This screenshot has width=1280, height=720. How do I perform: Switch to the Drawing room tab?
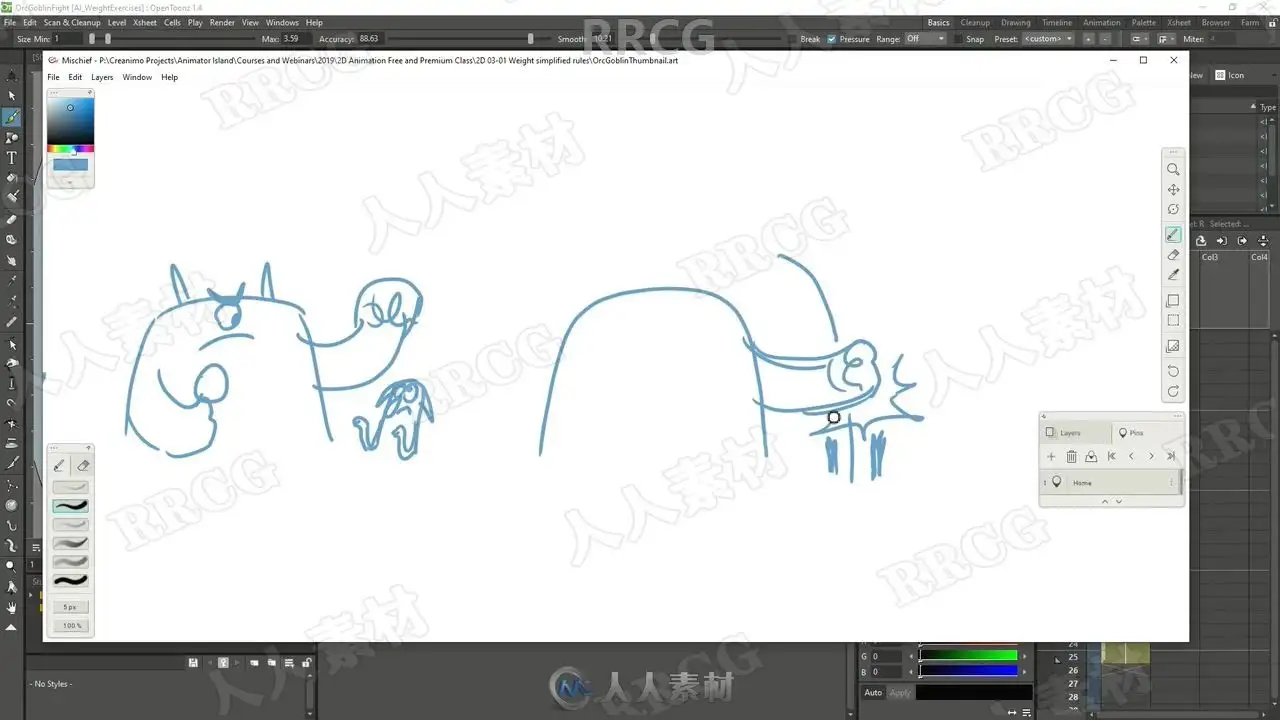(1016, 22)
